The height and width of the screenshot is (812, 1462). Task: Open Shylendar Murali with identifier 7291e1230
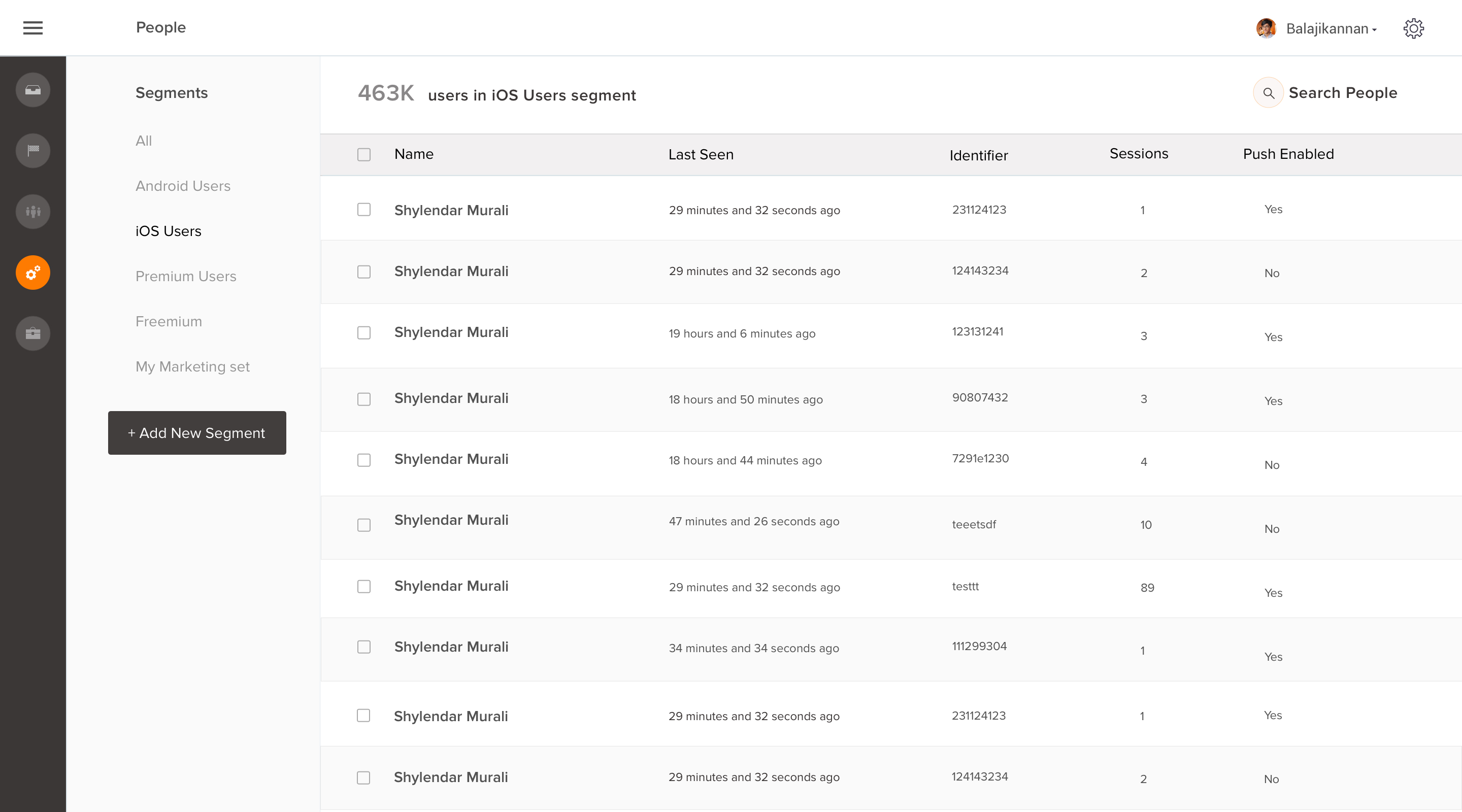pos(451,459)
